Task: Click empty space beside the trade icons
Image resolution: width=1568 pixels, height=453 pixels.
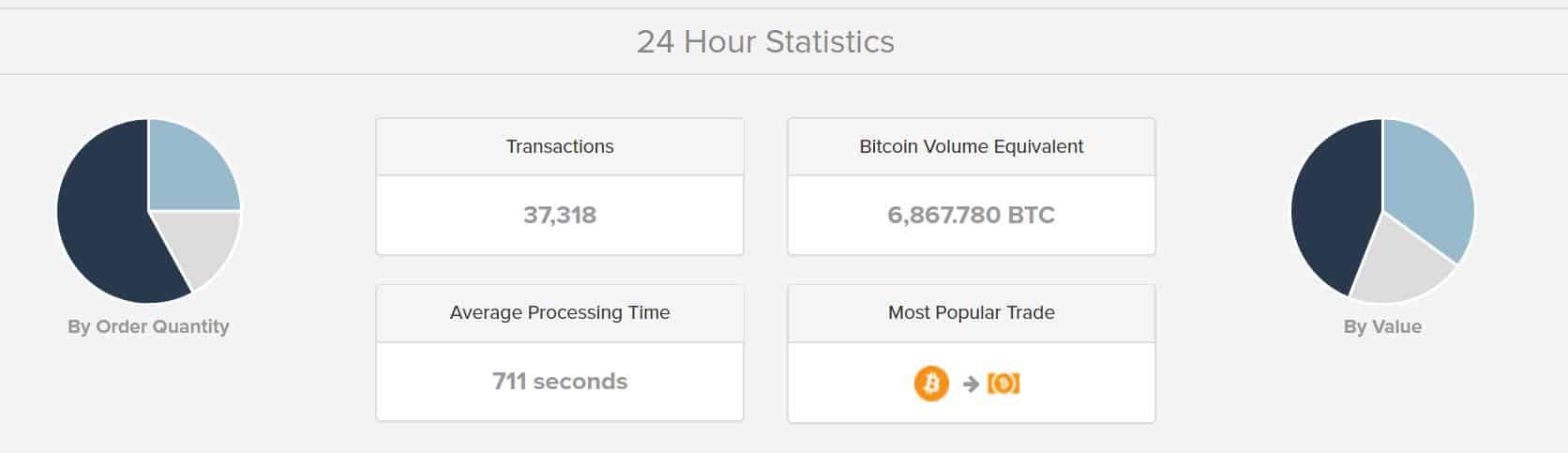Action: pyautogui.click(x=1088, y=384)
